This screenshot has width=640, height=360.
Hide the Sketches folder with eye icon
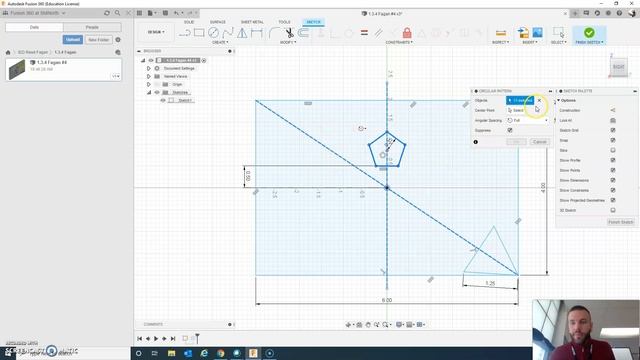tap(157, 92)
